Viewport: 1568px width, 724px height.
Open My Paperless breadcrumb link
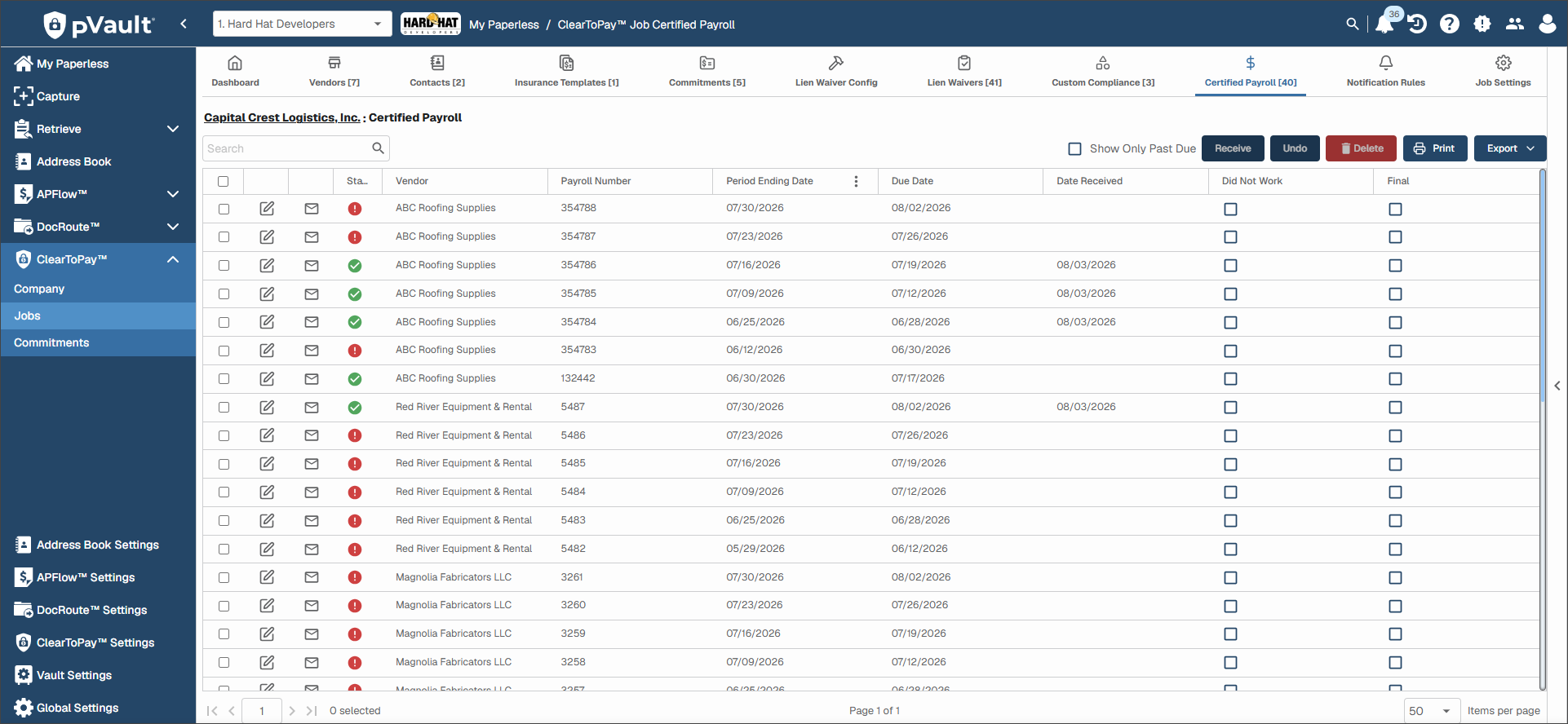pos(504,24)
